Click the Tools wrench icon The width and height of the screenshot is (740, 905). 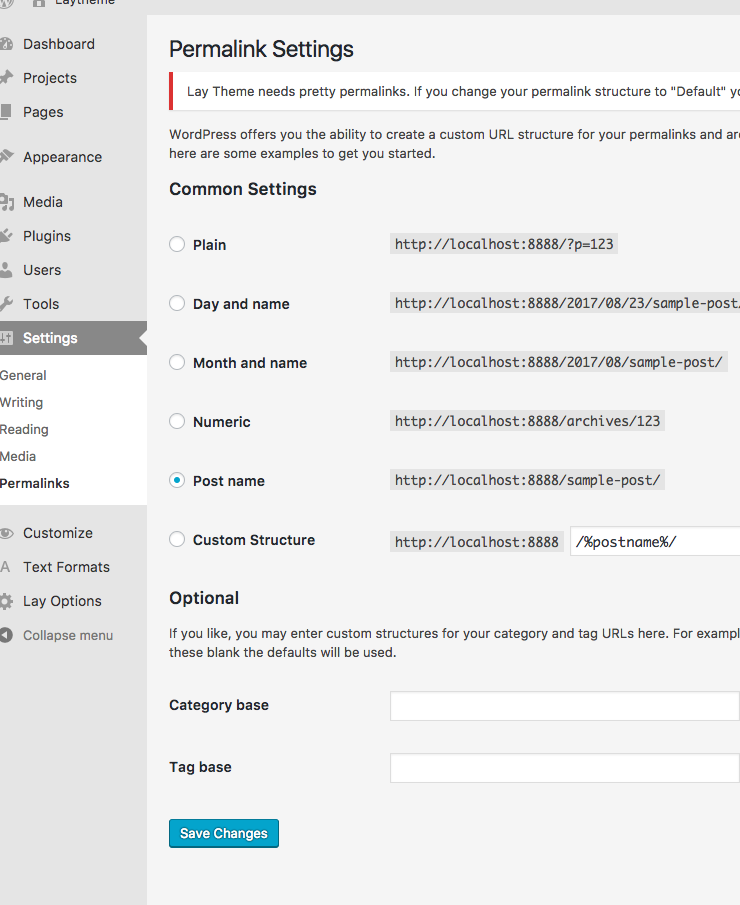(6, 304)
